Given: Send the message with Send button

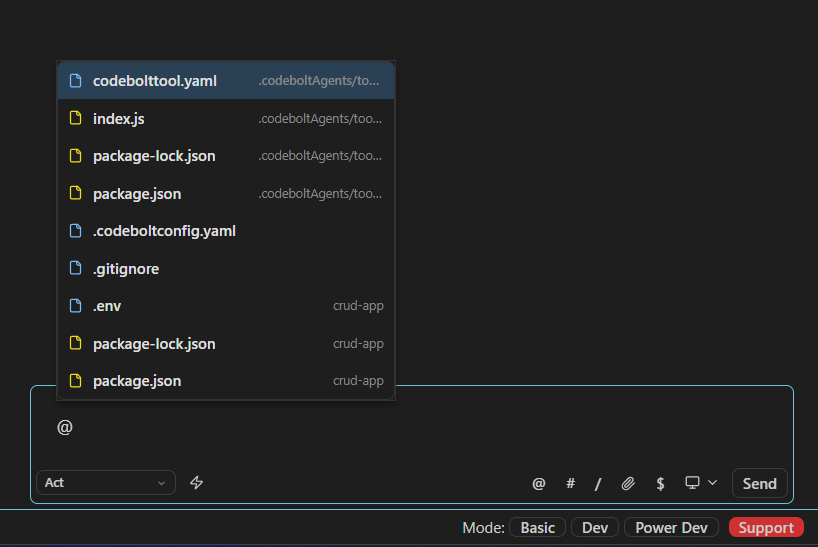Looking at the screenshot, I should (x=760, y=483).
